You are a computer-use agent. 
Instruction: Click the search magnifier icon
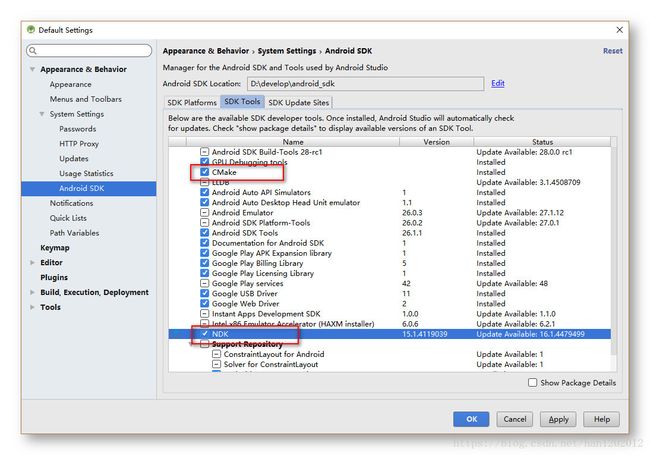click(x=33, y=51)
